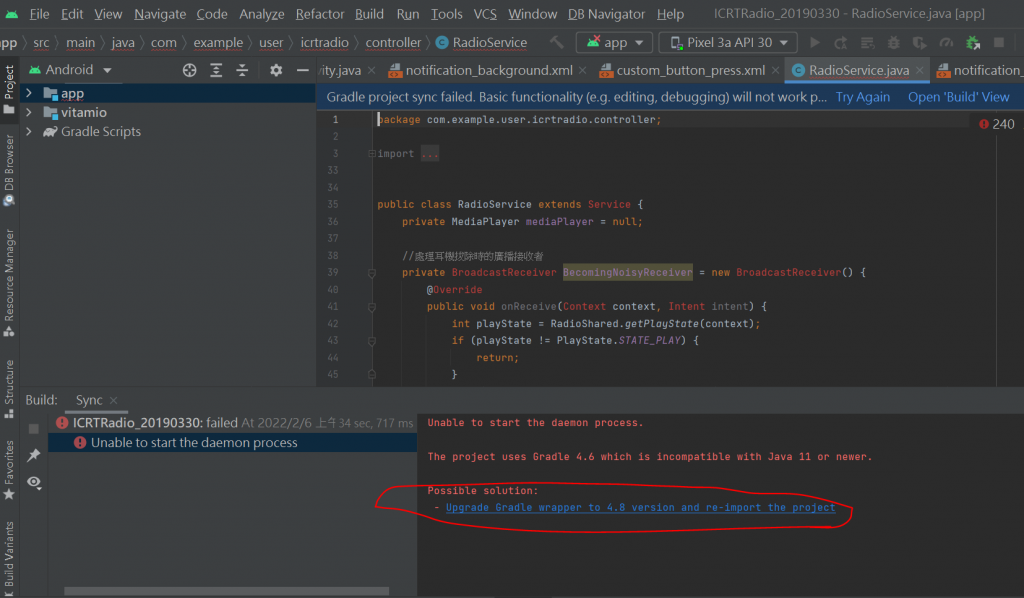Open the Structure tool window
Image resolution: width=1024 pixels, height=598 pixels.
pos(9,388)
